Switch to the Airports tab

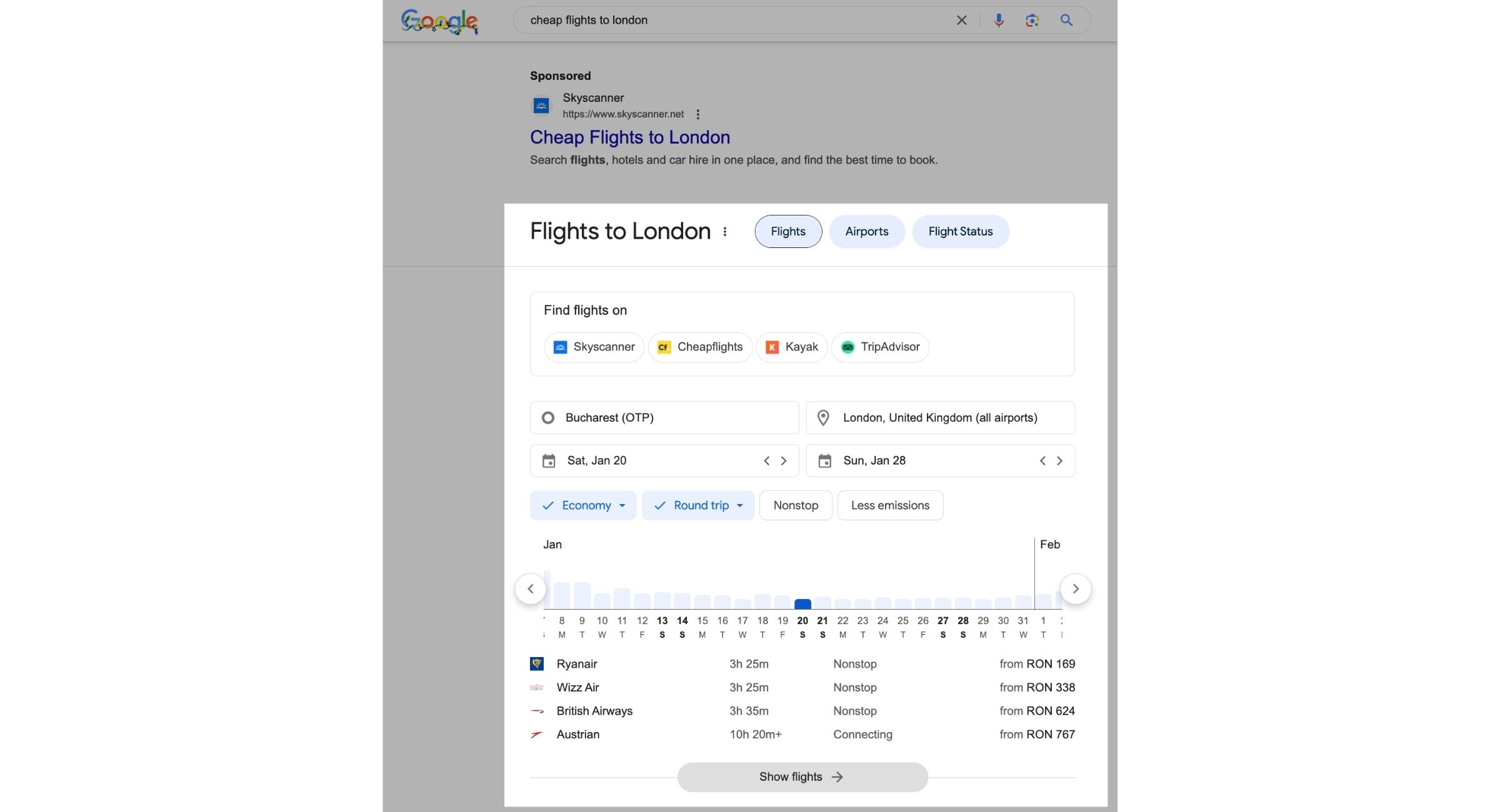866,232
